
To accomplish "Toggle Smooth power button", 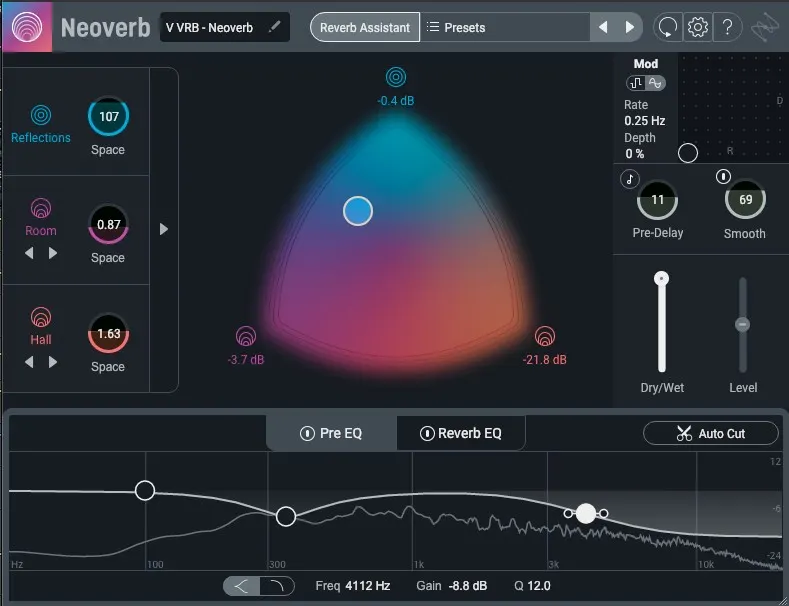I will pyautogui.click(x=723, y=177).
